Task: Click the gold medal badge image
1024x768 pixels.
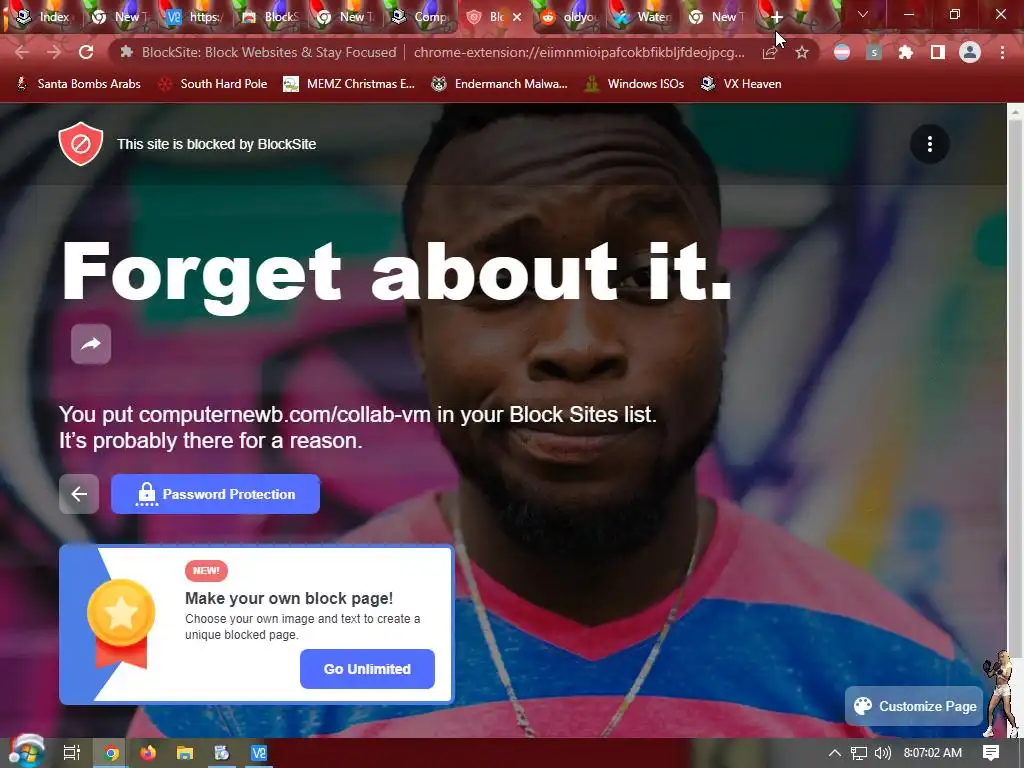Action: pyautogui.click(x=121, y=624)
